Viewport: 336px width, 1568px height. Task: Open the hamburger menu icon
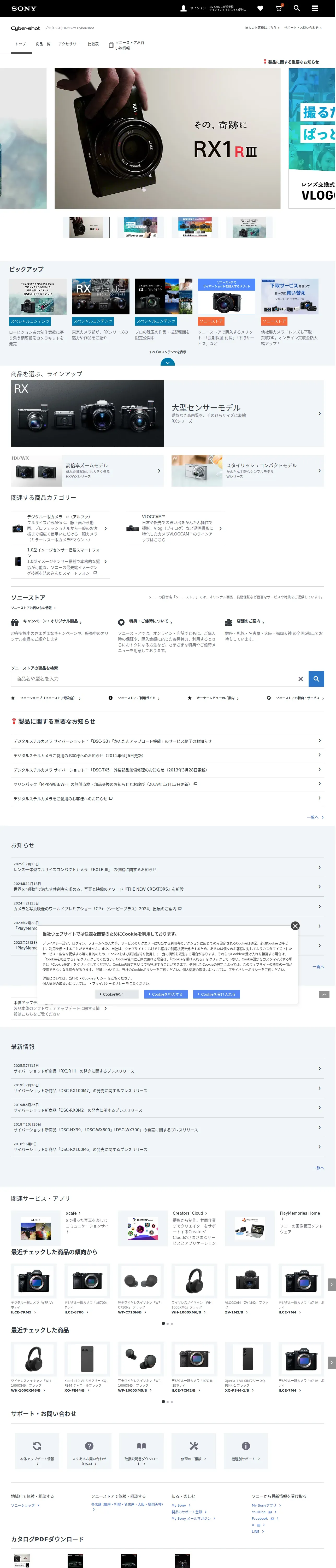315,9
